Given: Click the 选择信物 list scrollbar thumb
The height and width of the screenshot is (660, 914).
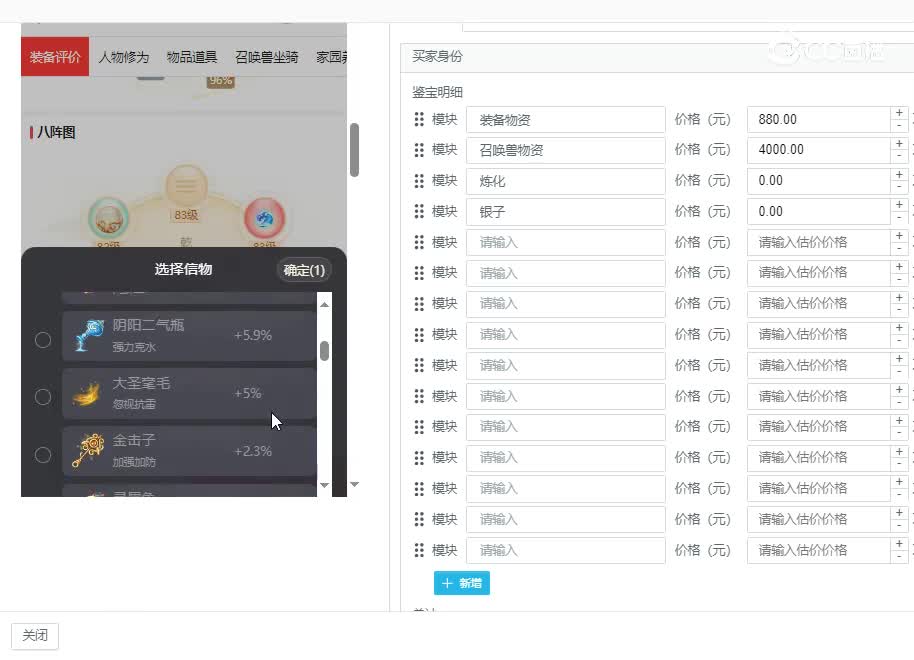Looking at the screenshot, I should (325, 350).
